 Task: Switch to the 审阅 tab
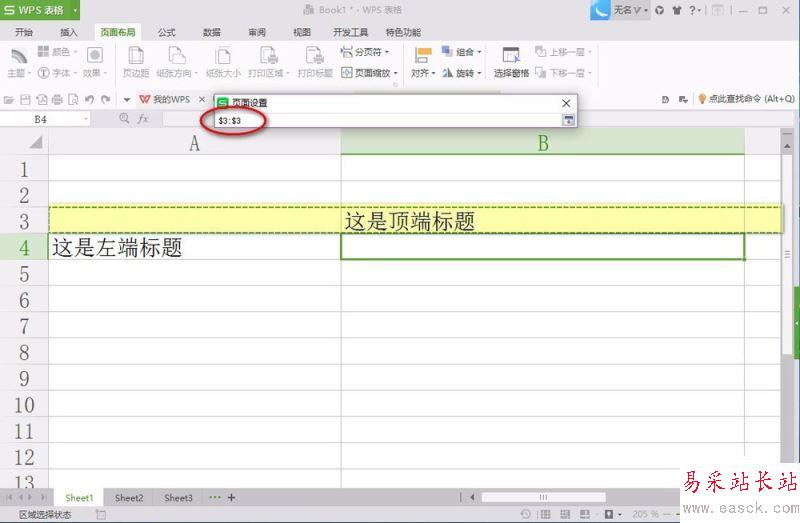[x=257, y=32]
